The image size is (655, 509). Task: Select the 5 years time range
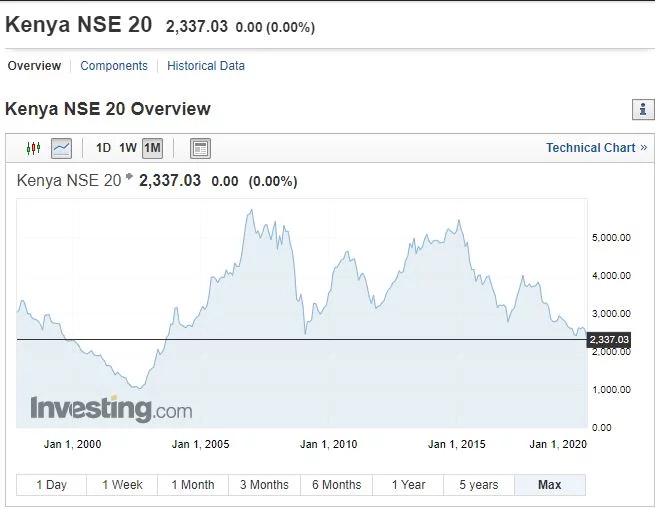[x=479, y=485]
